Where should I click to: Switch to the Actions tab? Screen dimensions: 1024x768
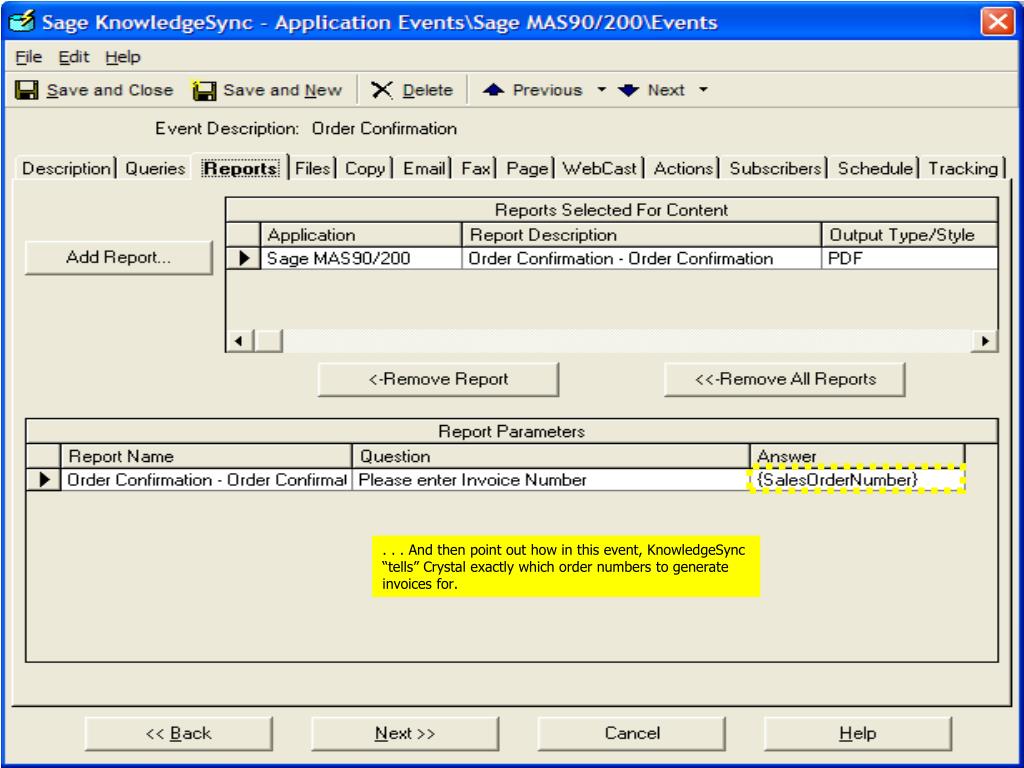tap(683, 168)
